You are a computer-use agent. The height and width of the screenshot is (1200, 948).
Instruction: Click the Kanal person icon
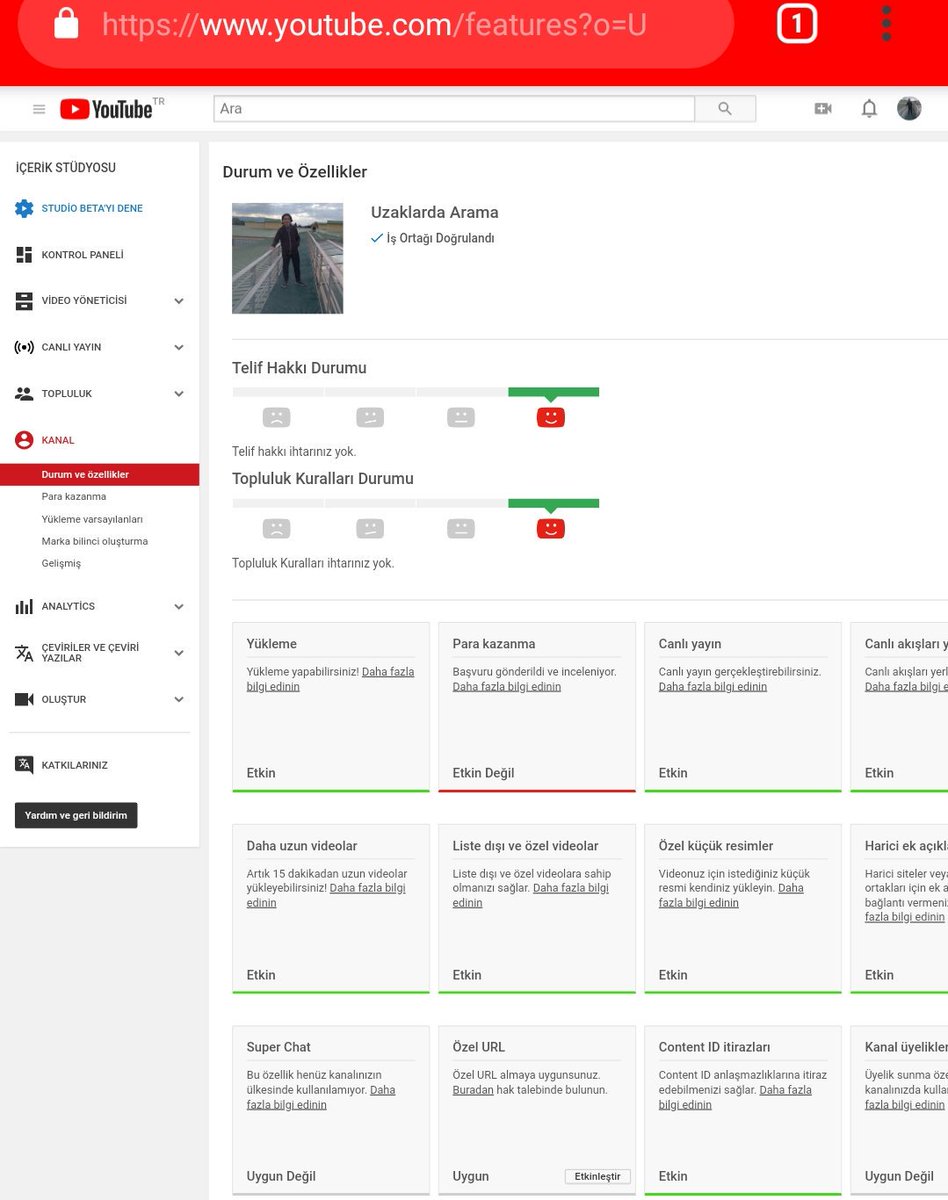coord(24,440)
